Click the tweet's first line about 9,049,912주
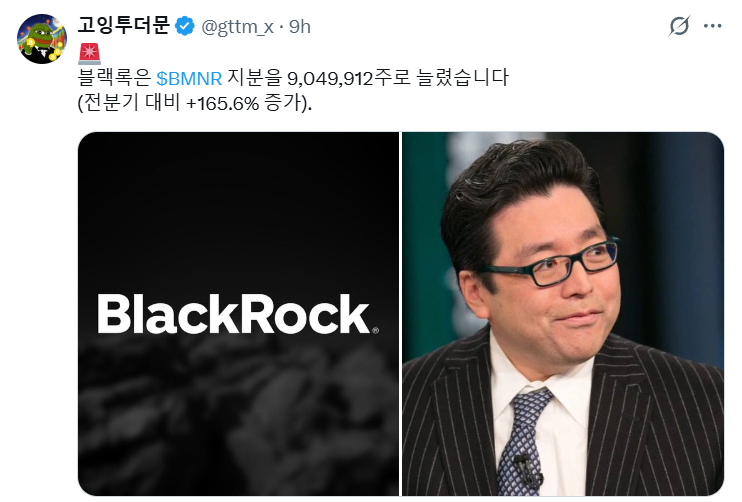Image resolution: width=742 pixels, height=502 pixels. coord(293,78)
